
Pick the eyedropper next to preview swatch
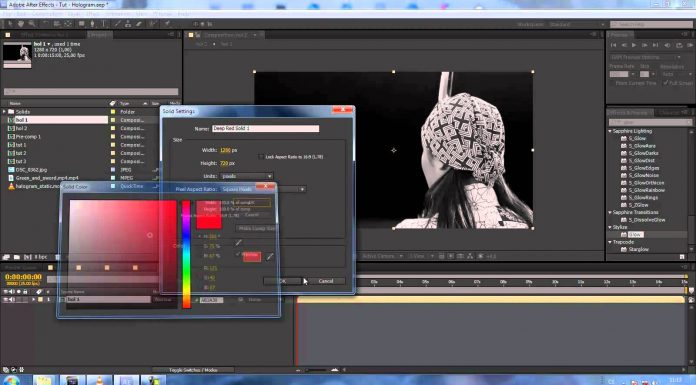coord(269,257)
